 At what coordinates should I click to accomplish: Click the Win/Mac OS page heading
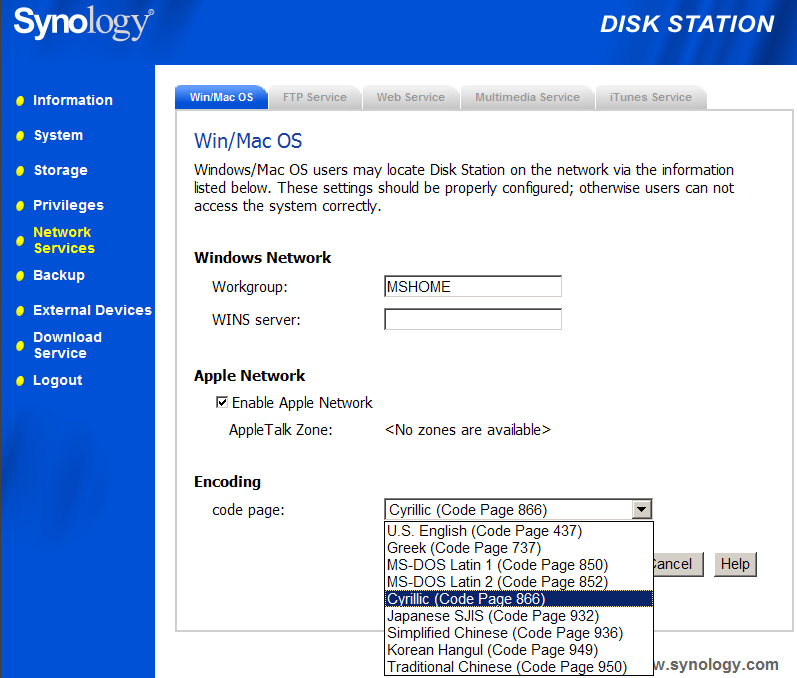point(248,141)
